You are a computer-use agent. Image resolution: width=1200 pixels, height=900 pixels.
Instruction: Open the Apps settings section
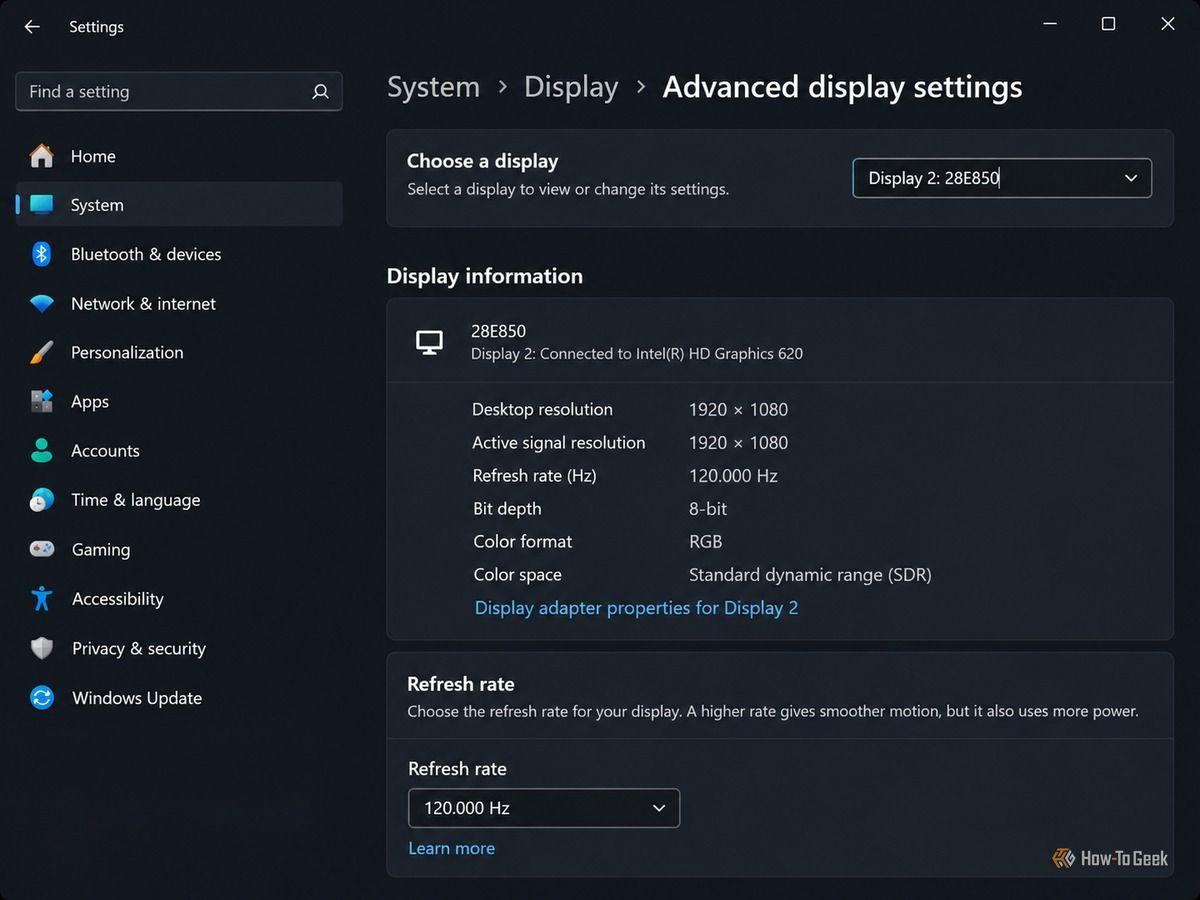[179, 401]
